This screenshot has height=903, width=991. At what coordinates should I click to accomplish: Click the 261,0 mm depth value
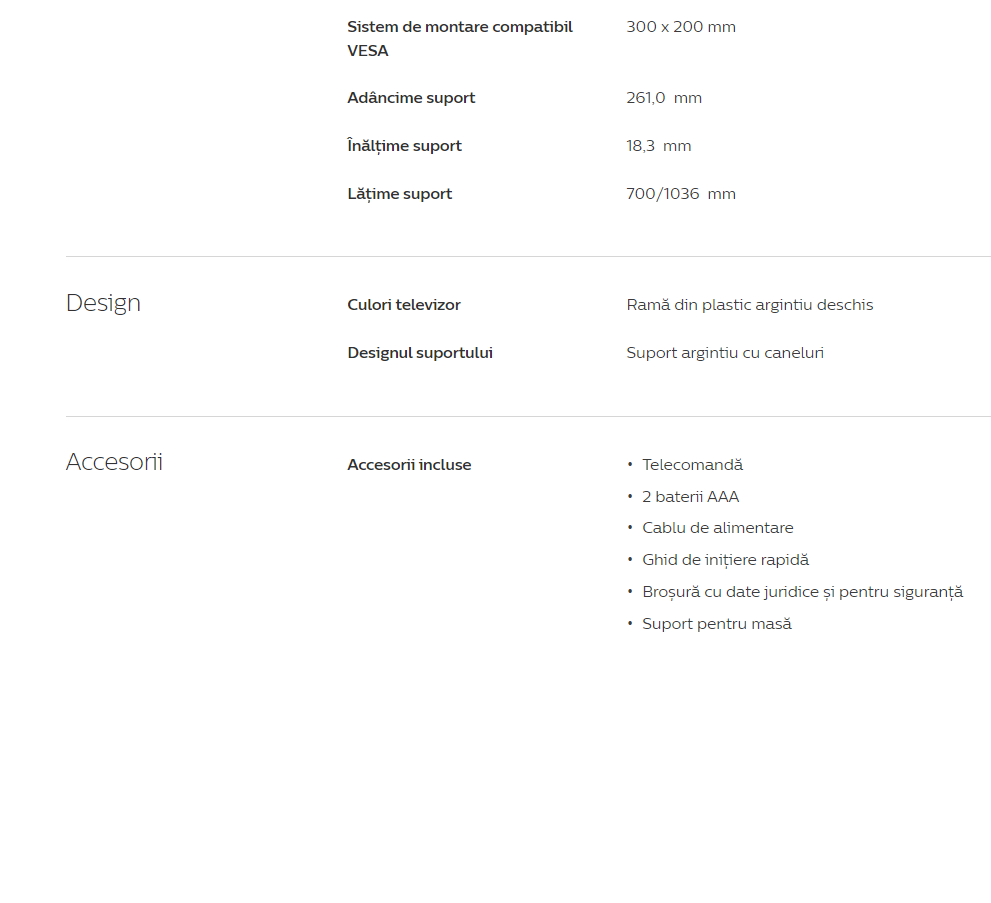coord(664,98)
